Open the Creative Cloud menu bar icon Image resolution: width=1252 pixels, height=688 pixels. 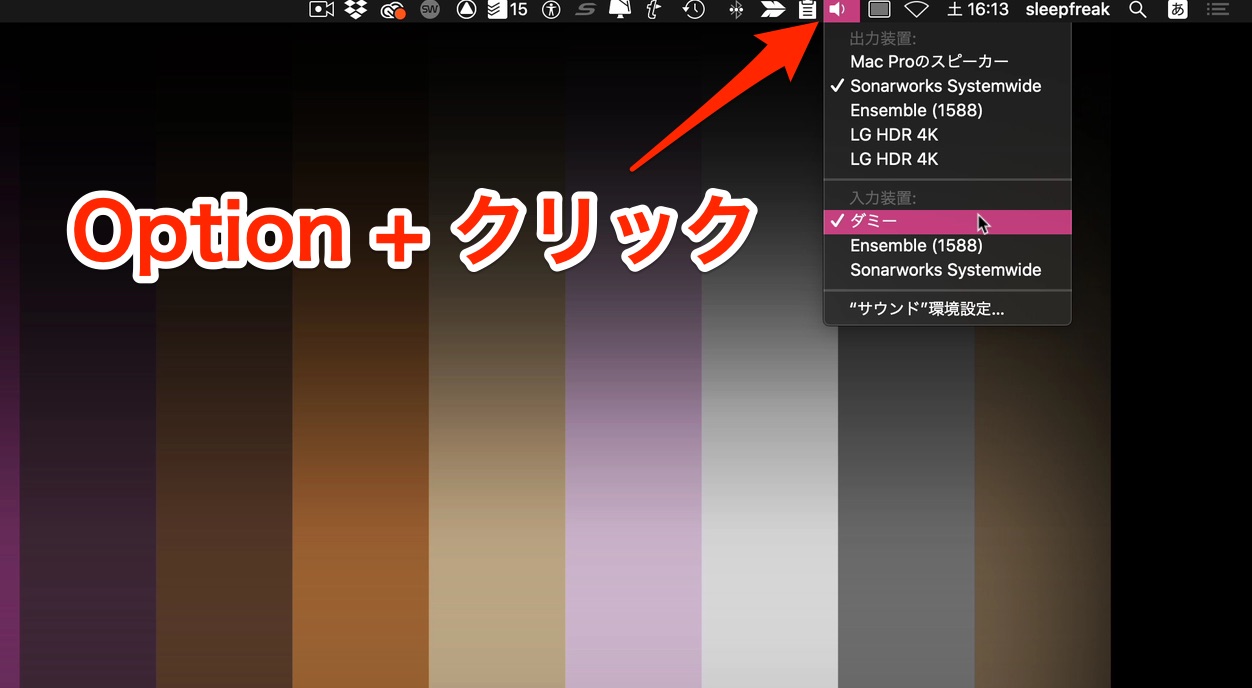click(x=392, y=11)
